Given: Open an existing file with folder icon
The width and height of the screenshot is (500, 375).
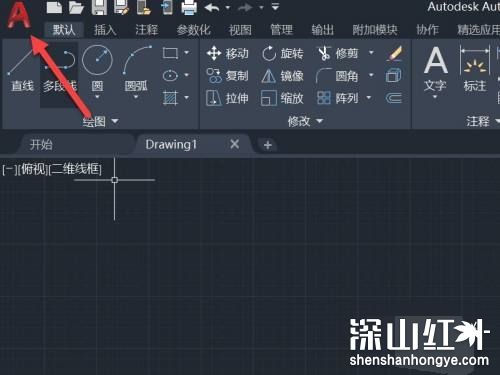Looking at the screenshot, I should point(76,7).
